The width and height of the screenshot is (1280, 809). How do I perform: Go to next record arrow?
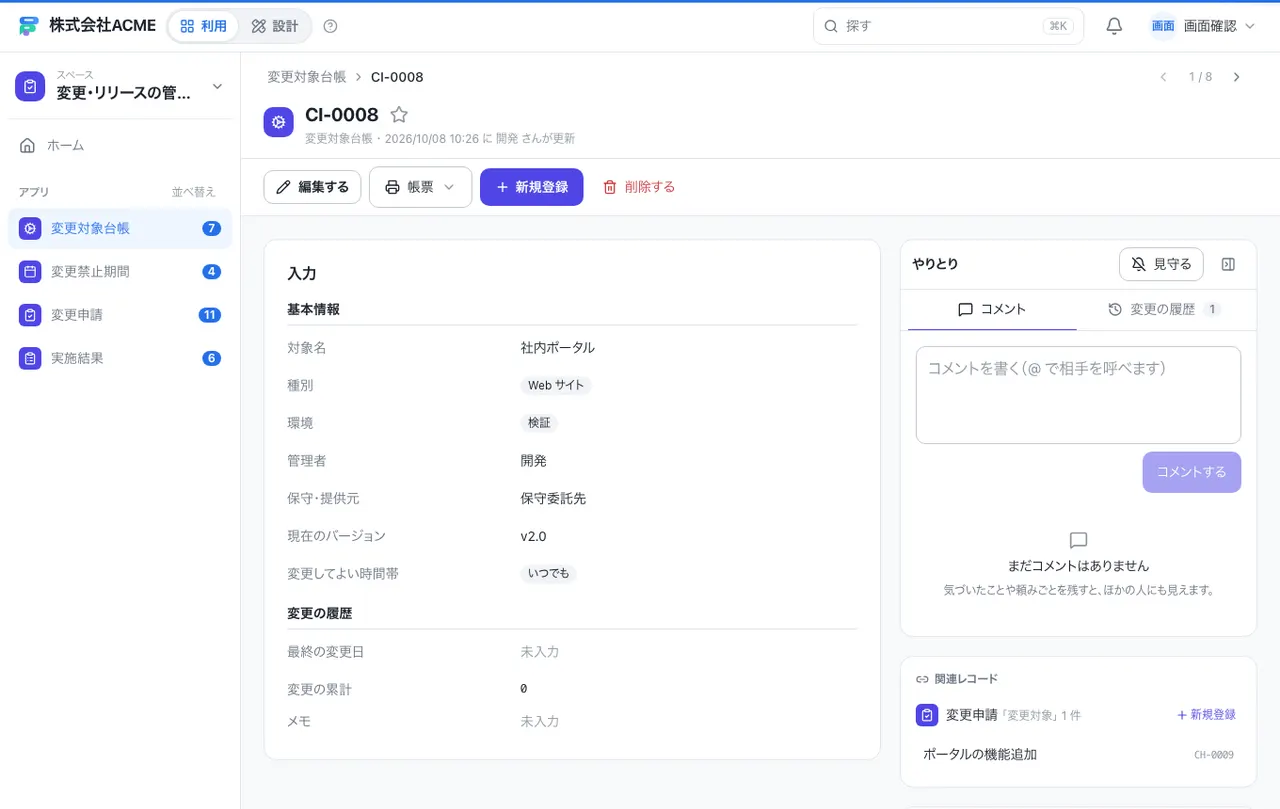[x=1237, y=77]
